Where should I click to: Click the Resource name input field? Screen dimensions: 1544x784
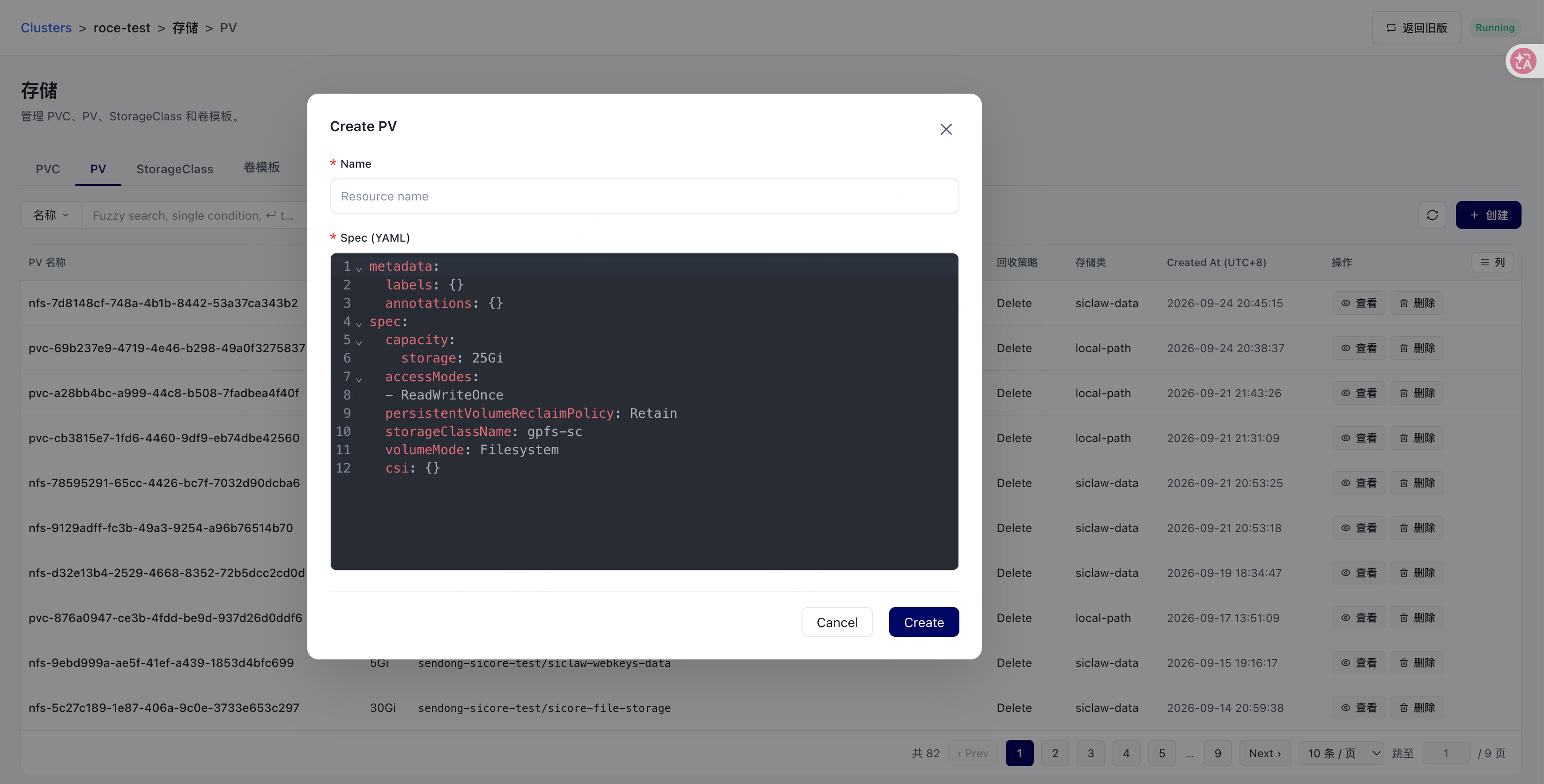click(644, 196)
